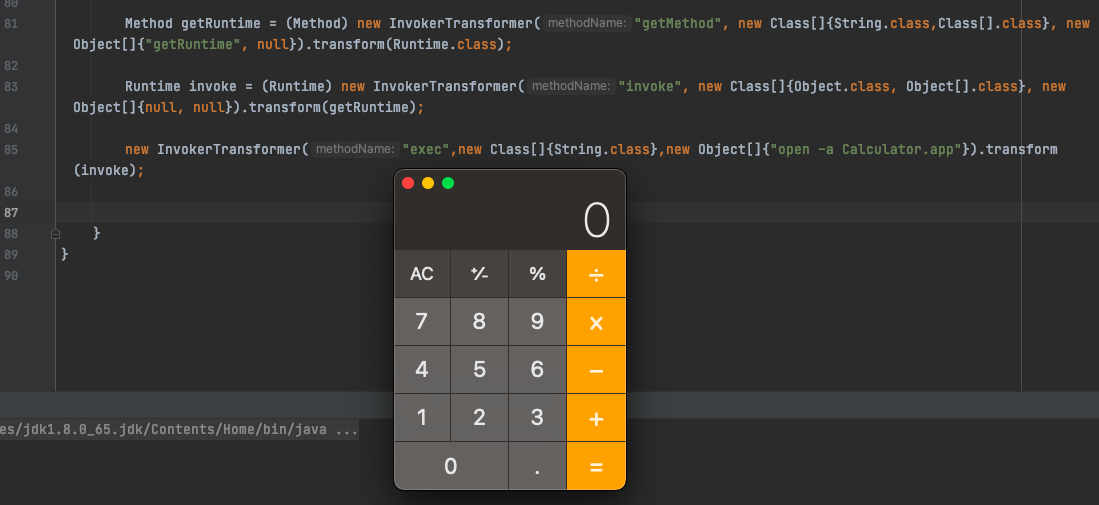Click the plus key in Calculator
This screenshot has width=1099, height=505.
(596, 418)
